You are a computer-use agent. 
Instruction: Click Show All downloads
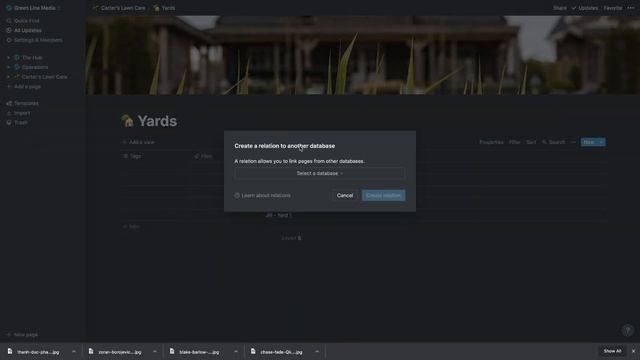tap(612, 351)
